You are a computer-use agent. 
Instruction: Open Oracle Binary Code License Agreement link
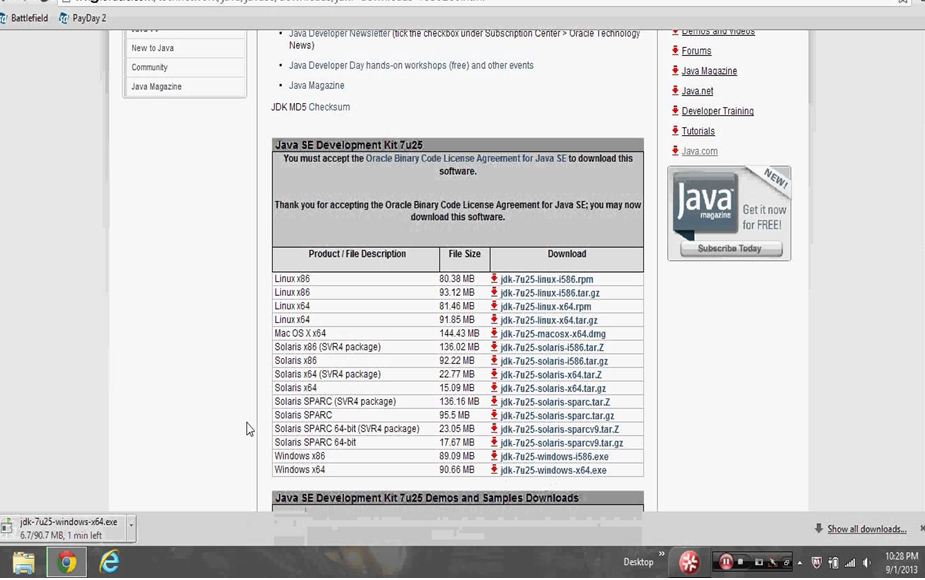(x=466, y=158)
